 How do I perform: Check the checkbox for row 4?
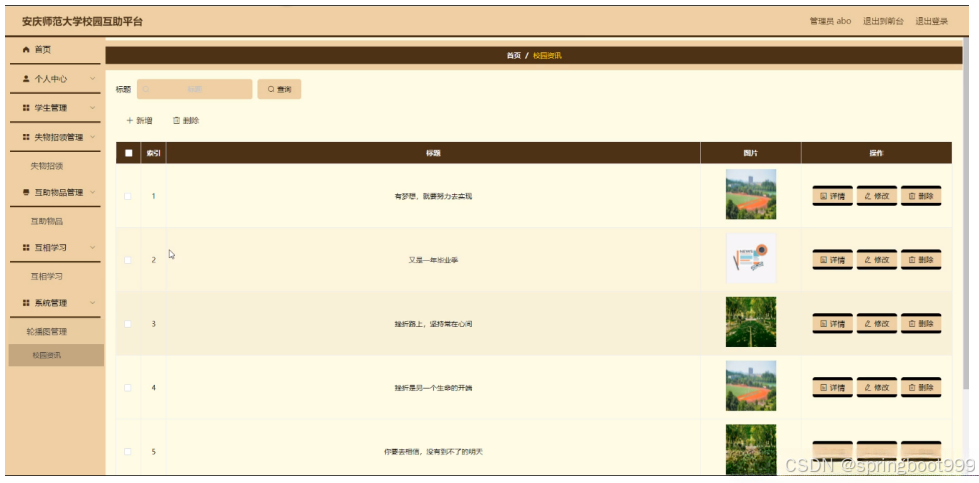[x=128, y=388]
